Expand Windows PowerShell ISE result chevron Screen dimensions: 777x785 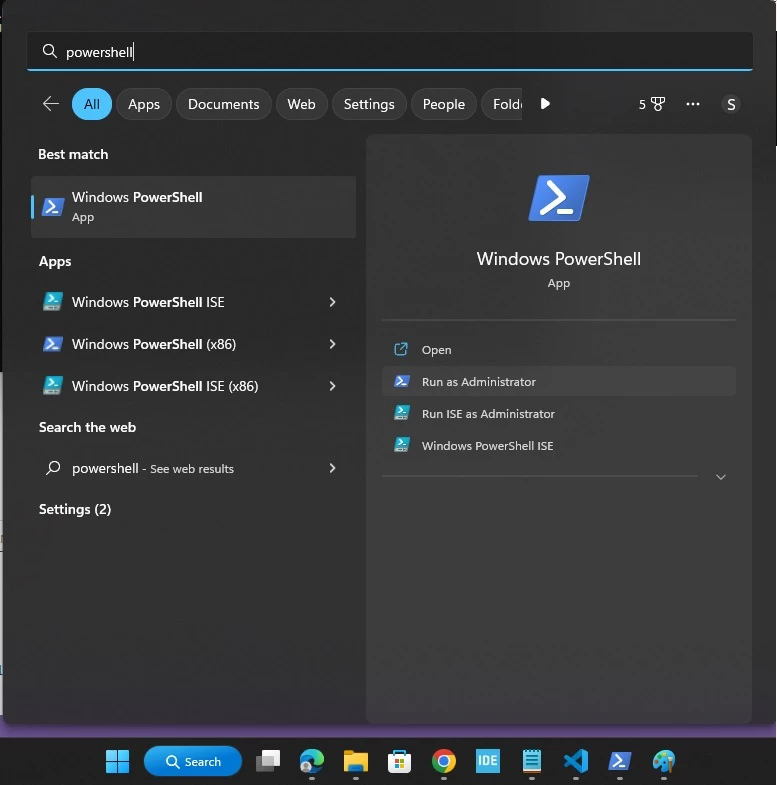(x=332, y=302)
